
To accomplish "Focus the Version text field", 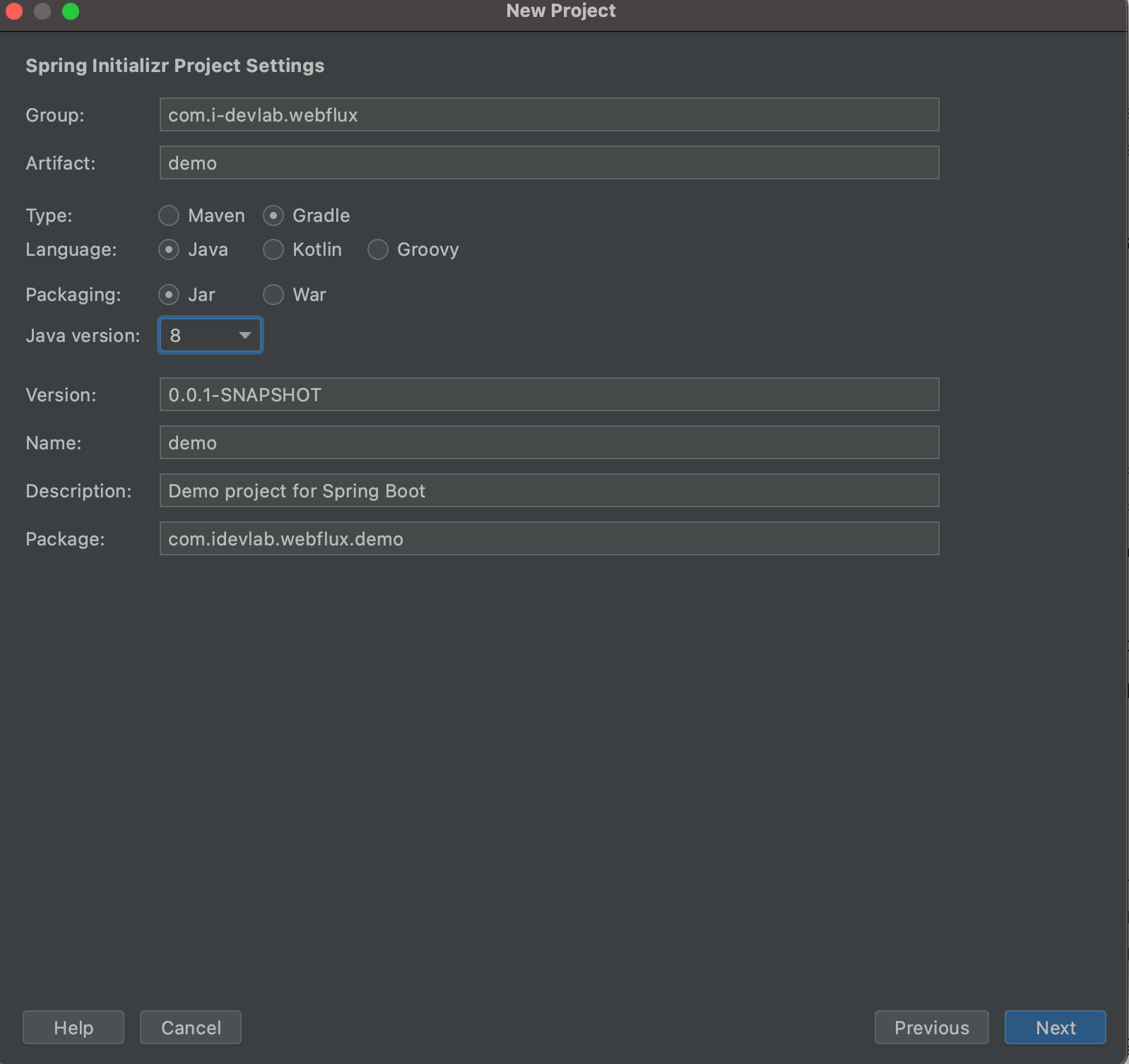I will 549,395.
